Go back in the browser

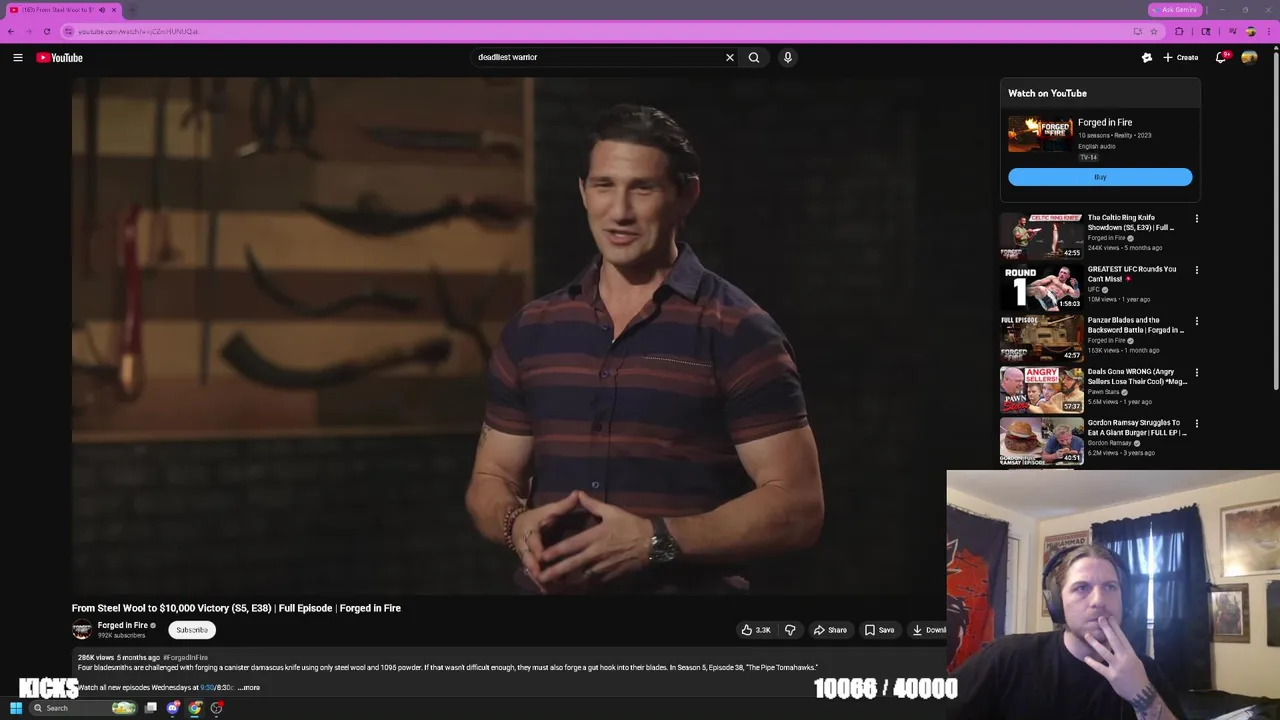(x=11, y=32)
